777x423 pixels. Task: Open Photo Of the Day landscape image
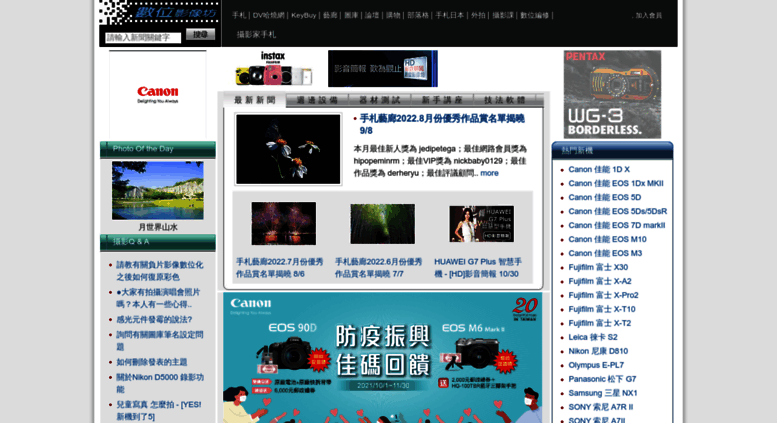click(x=158, y=190)
